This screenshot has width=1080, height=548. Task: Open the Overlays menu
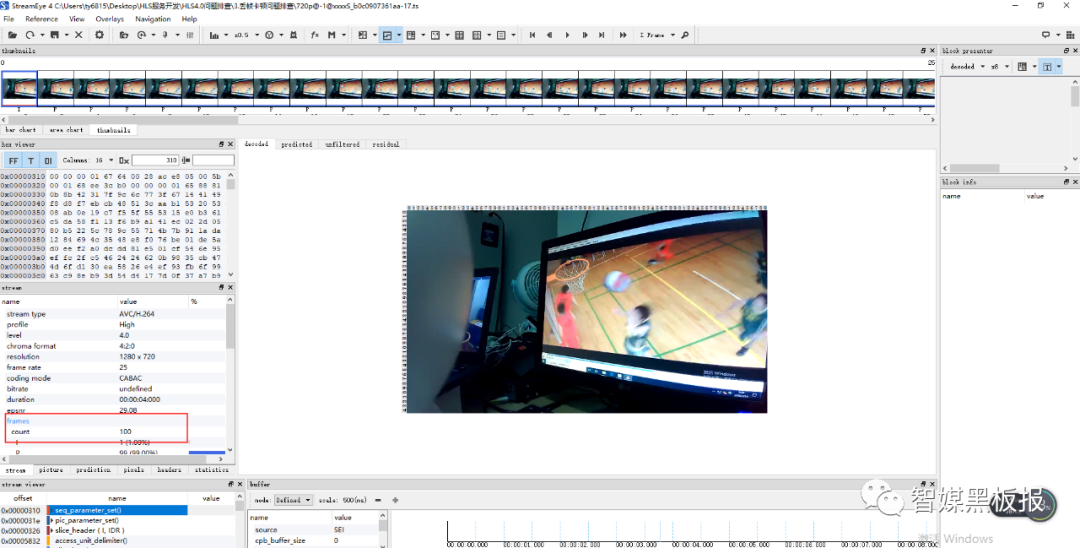110,19
